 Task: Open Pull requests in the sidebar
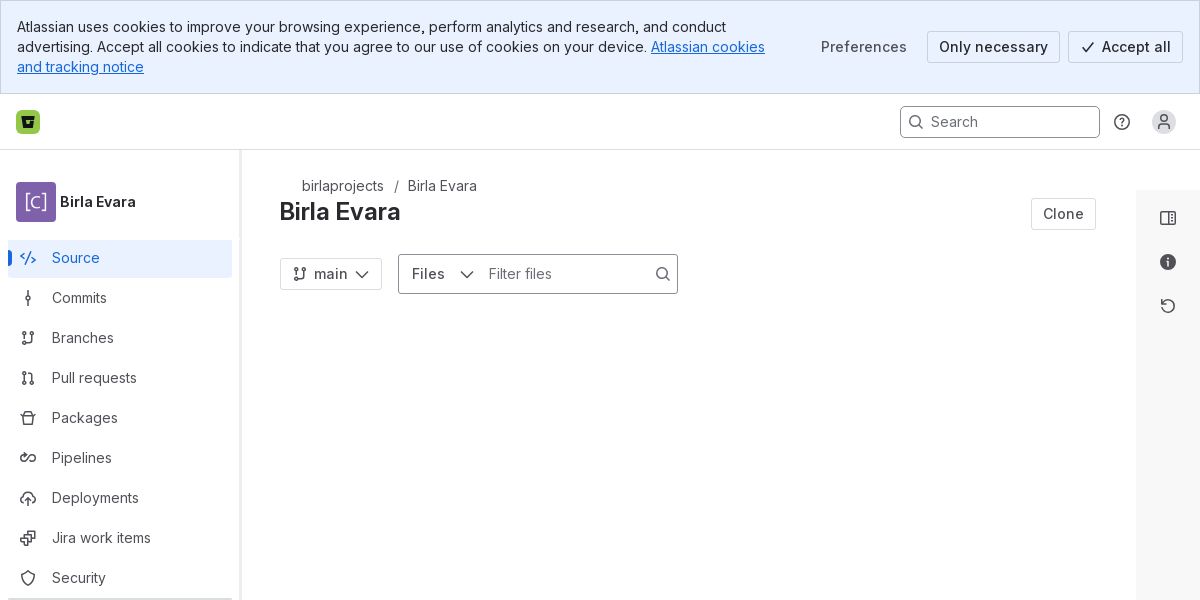click(x=94, y=378)
